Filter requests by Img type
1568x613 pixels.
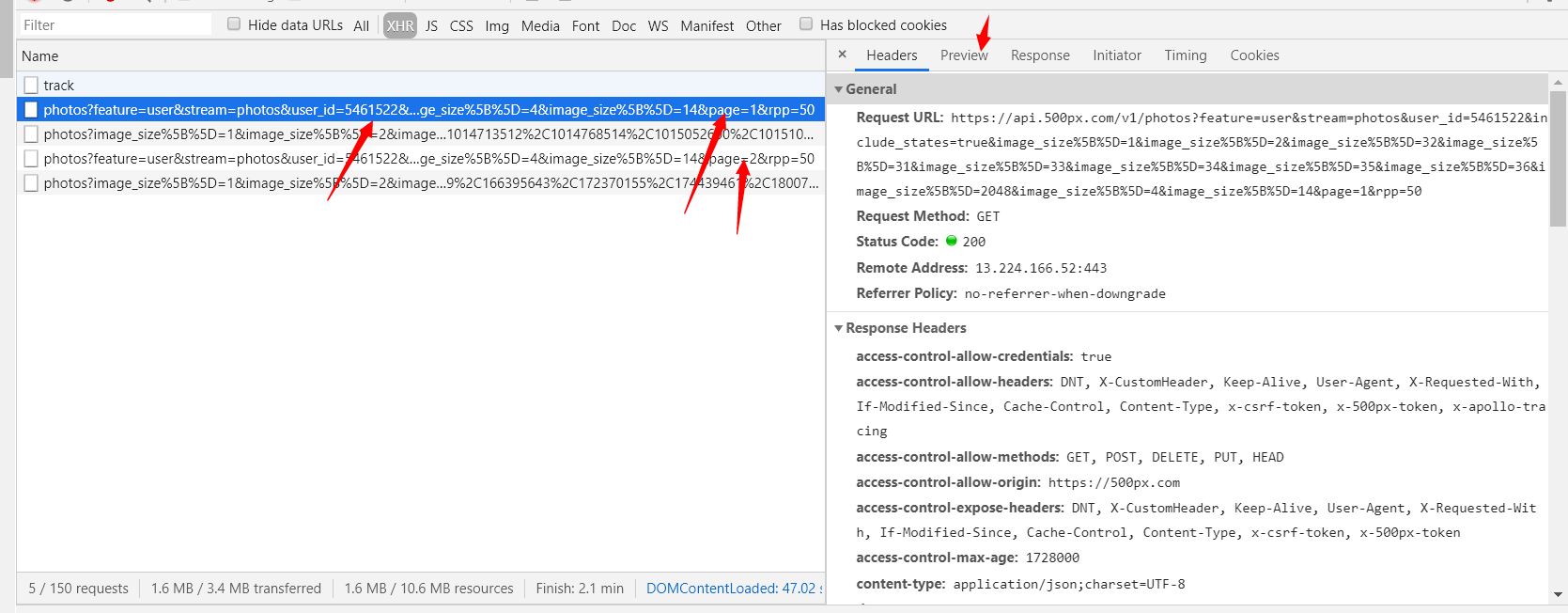coord(497,26)
